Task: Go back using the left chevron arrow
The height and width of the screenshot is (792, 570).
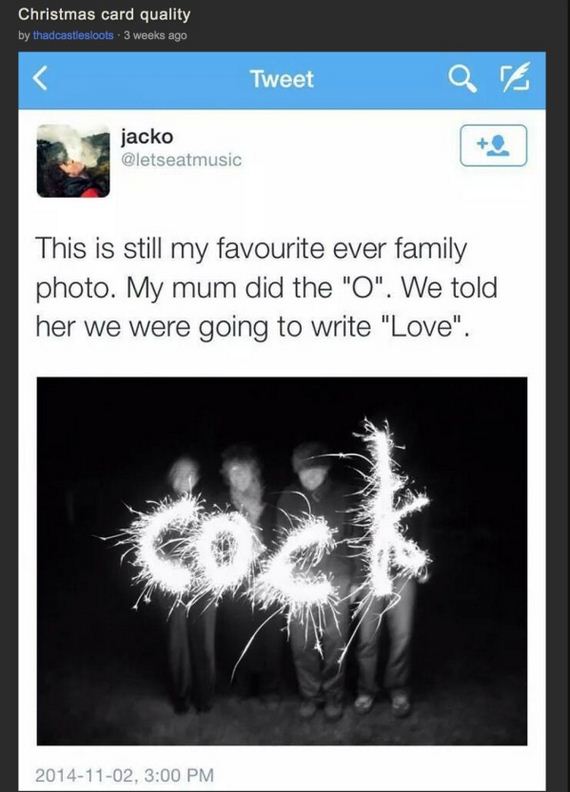Action: [40, 79]
